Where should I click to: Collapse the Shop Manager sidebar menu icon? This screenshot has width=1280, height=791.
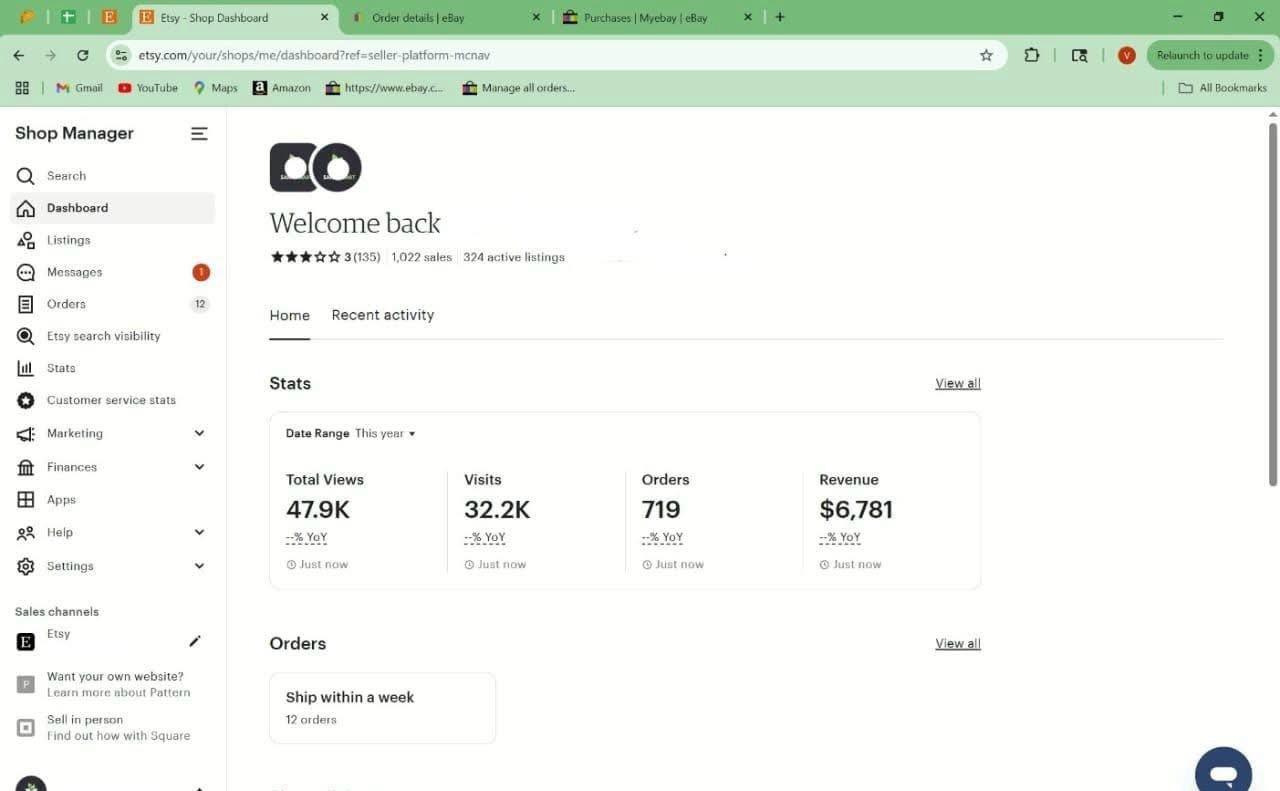pyautogui.click(x=199, y=134)
